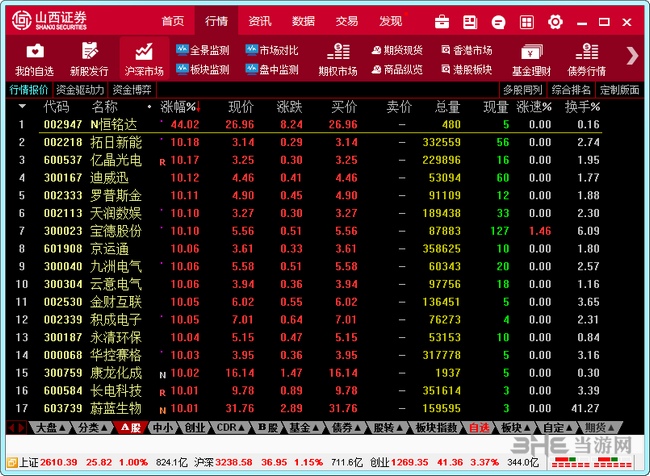Expand 期货 bottom tab menu
The height and width of the screenshot is (476, 650).
coord(600,427)
